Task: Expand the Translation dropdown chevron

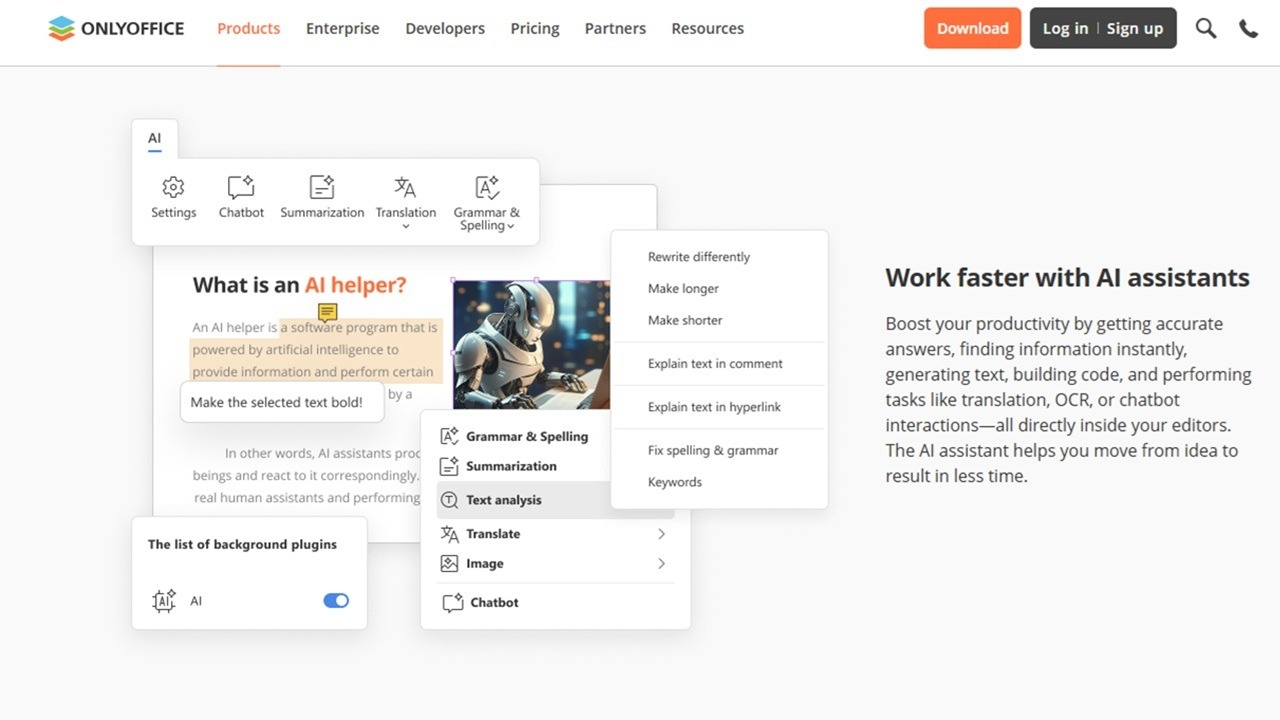Action: click(x=405, y=226)
